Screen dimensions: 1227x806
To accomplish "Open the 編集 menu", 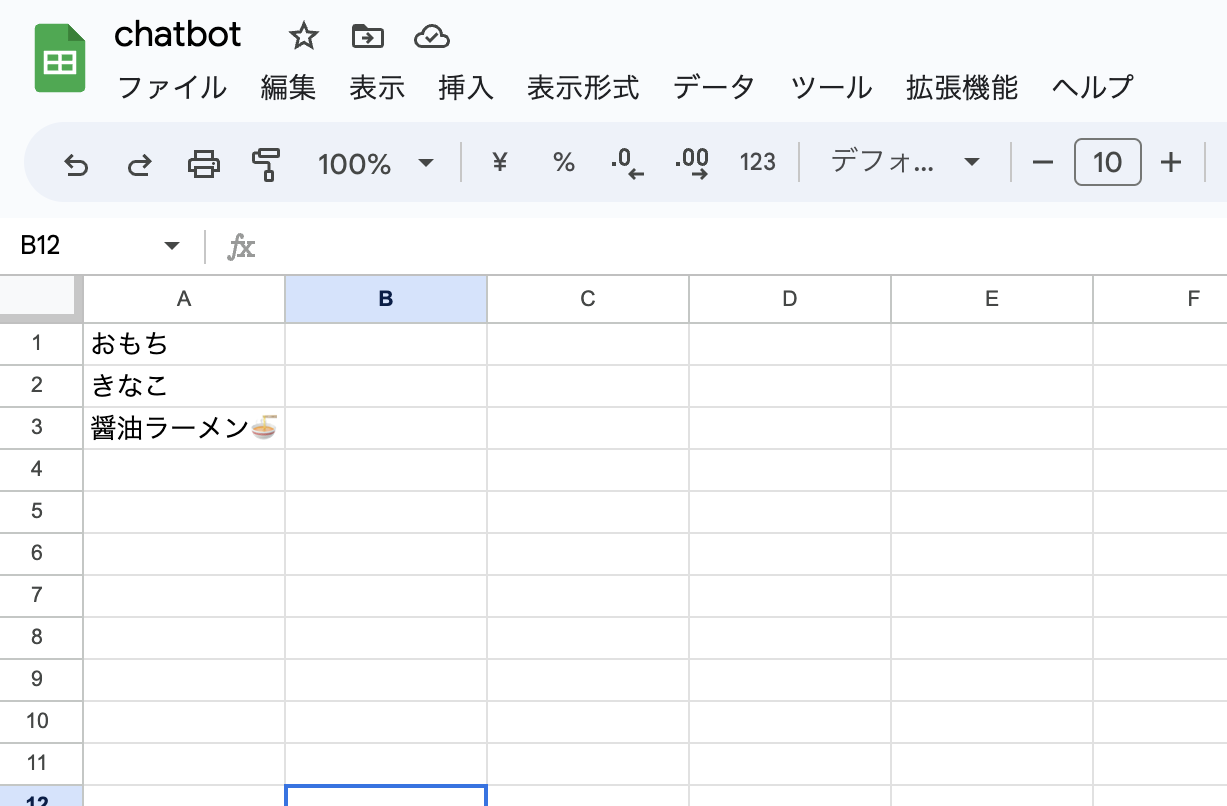I will (x=288, y=88).
